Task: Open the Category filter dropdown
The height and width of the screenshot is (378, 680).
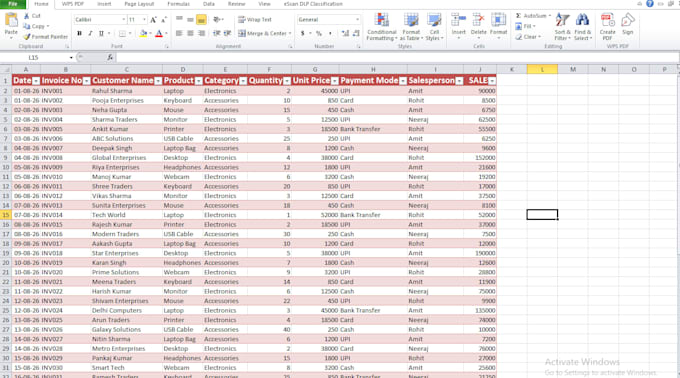Action: 243,81
